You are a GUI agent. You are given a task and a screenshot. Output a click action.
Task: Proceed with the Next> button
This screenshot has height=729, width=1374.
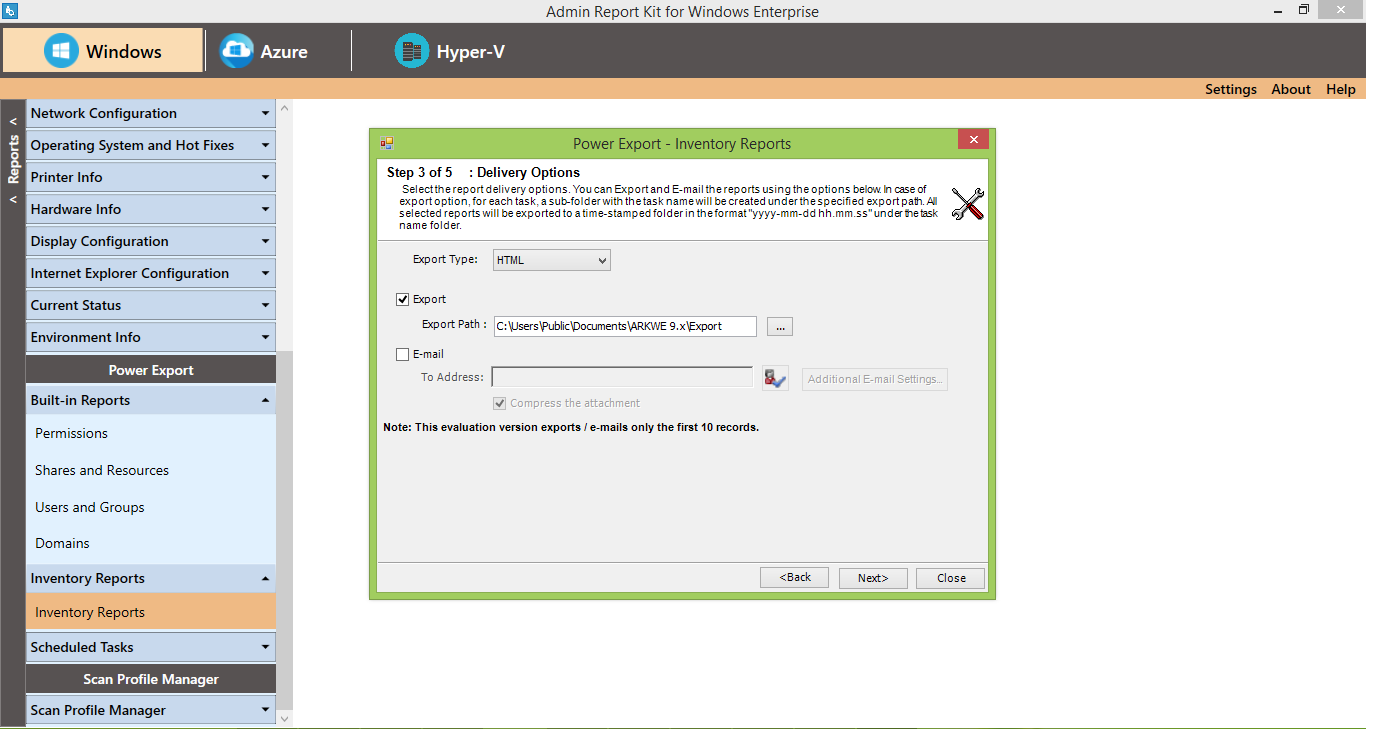[x=872, y=578]
